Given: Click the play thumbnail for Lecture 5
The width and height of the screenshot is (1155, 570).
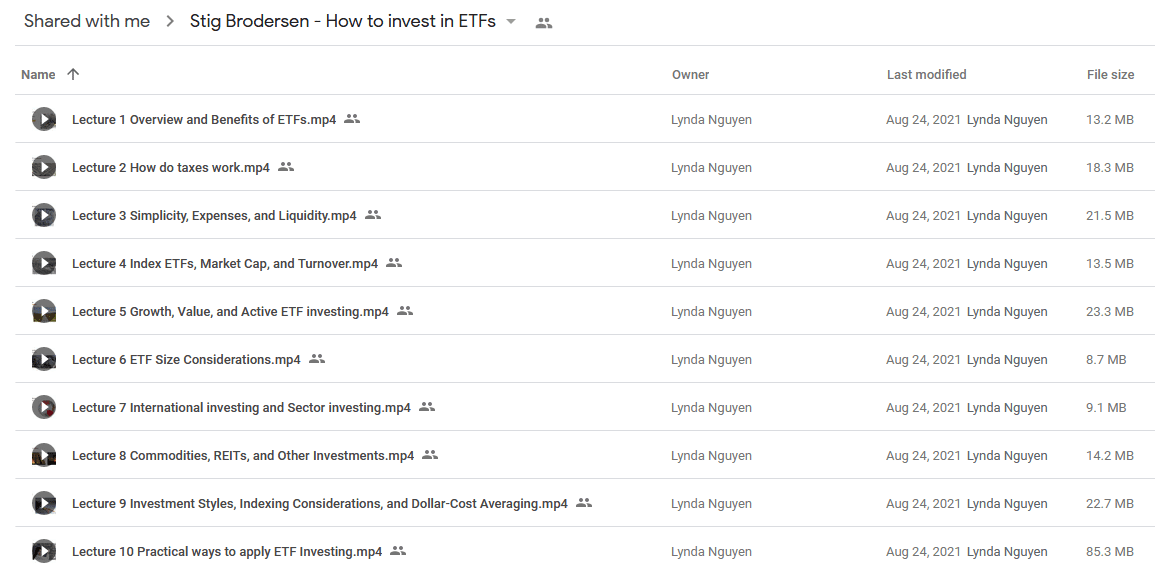Looking at the screenshot, I should pyautogui.click(x=44, y=312).
